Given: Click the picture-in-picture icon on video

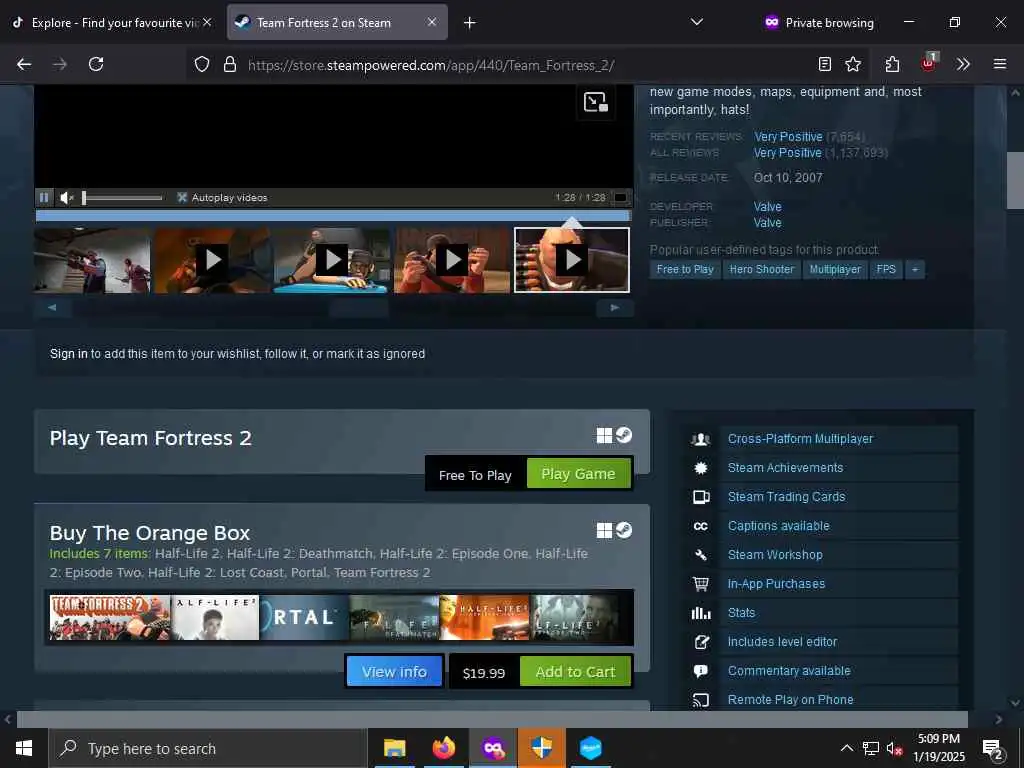Looking at the screenshot, I should click(596, 103).
